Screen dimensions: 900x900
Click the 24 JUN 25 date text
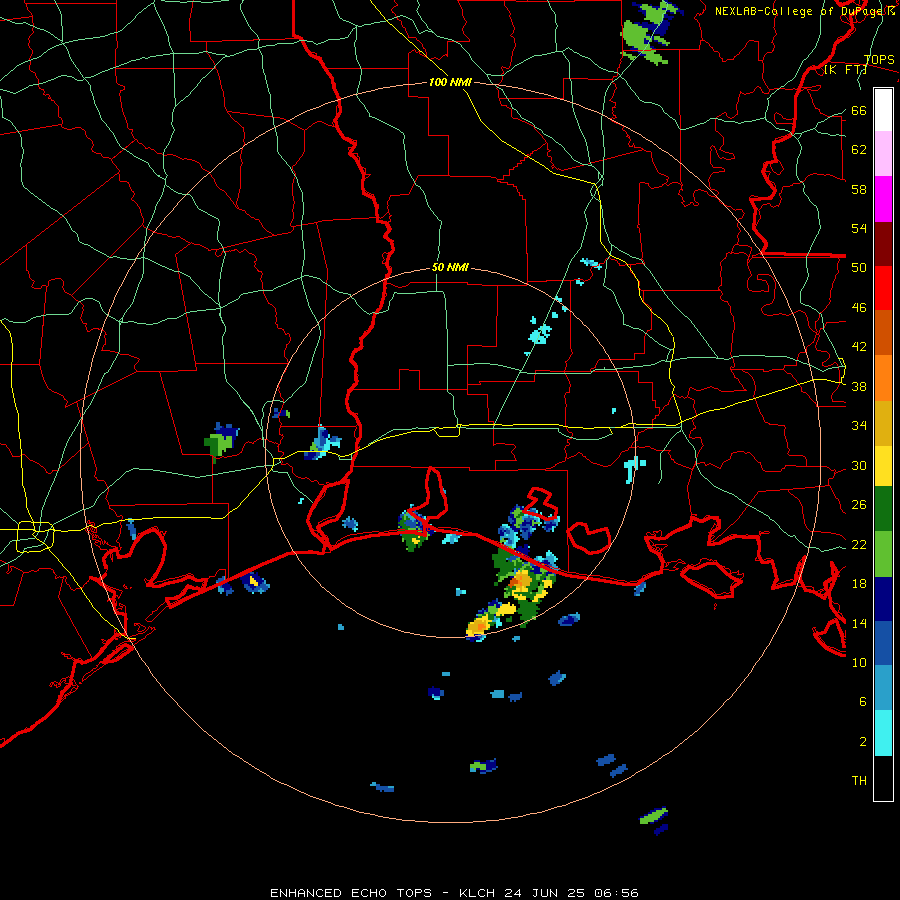[x=545, y=893]
